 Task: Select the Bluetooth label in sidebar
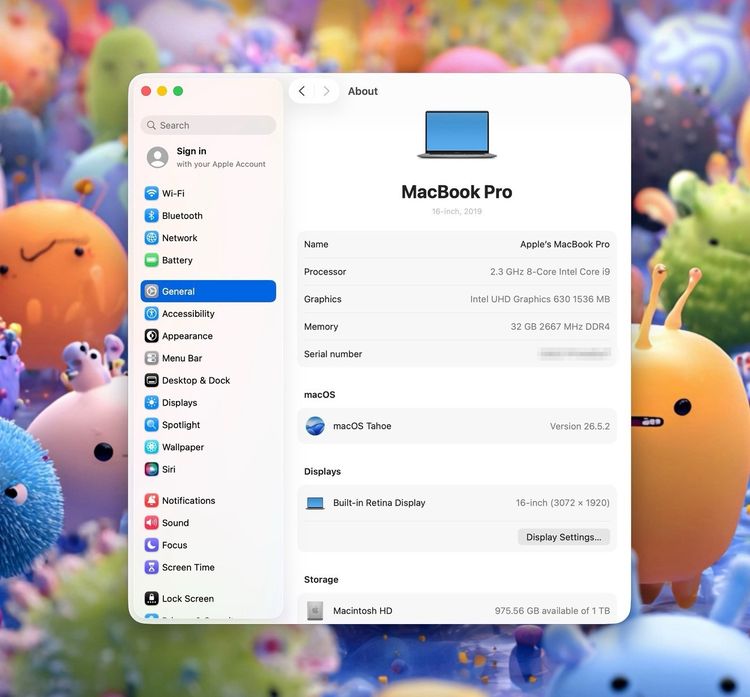182,216
